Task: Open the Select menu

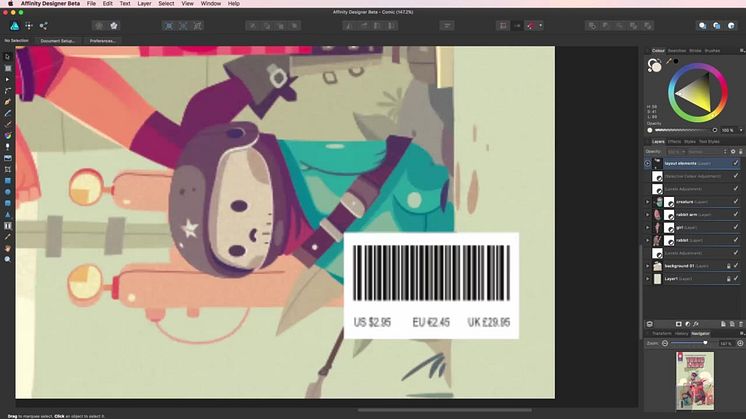Action: point(166,3)
